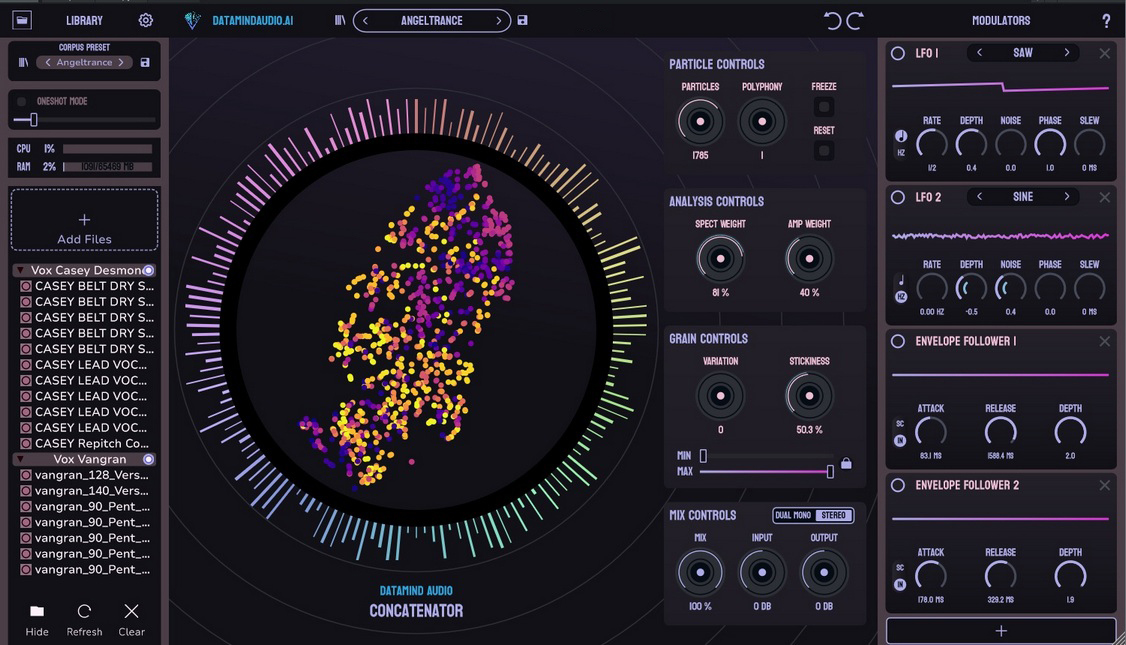Click the ANGELTRANCE preset name

[432, 21]
